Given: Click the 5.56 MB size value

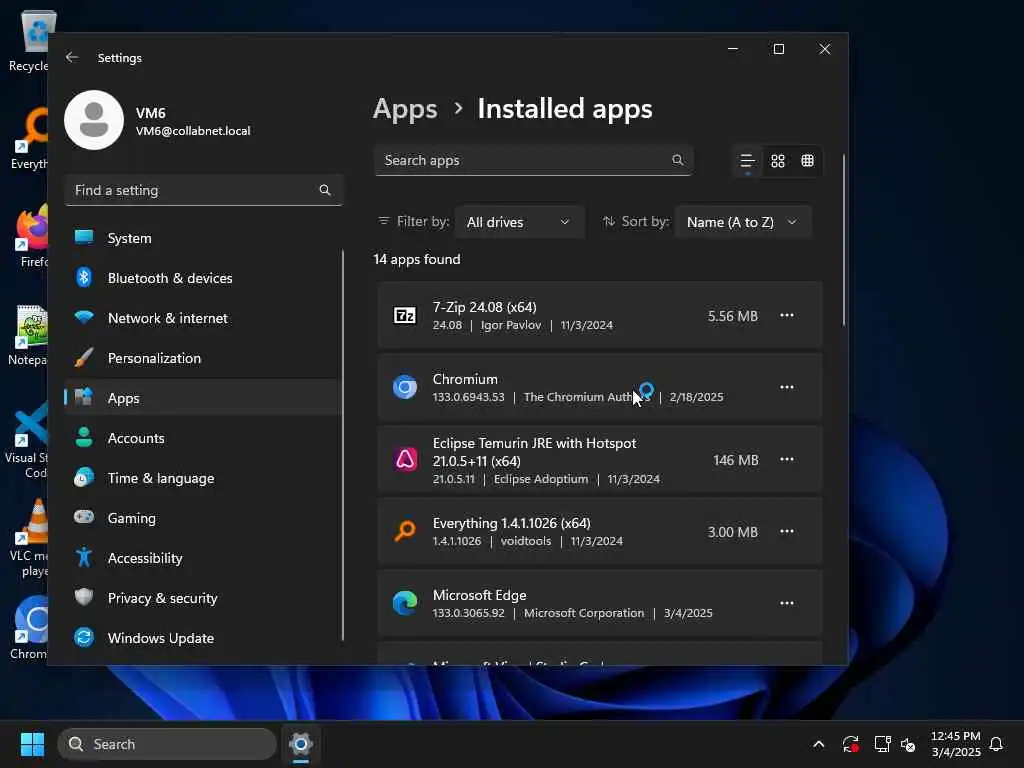Looking at the screenshot, I should [x=733, y=316].
